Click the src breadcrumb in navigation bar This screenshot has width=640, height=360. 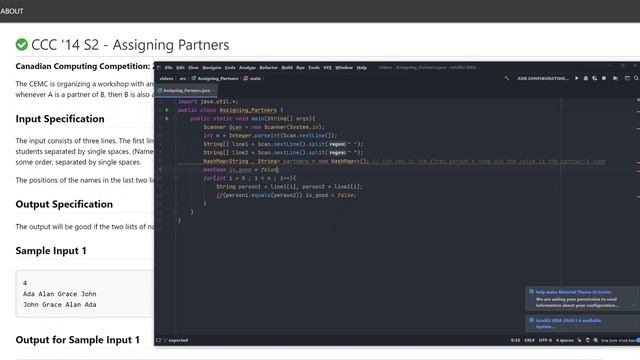[182, 78]
